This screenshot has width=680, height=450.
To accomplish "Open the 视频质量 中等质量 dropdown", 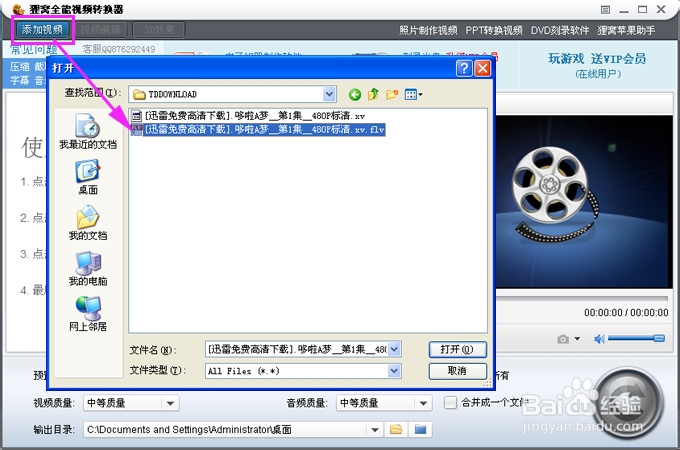I will point(131,403).
